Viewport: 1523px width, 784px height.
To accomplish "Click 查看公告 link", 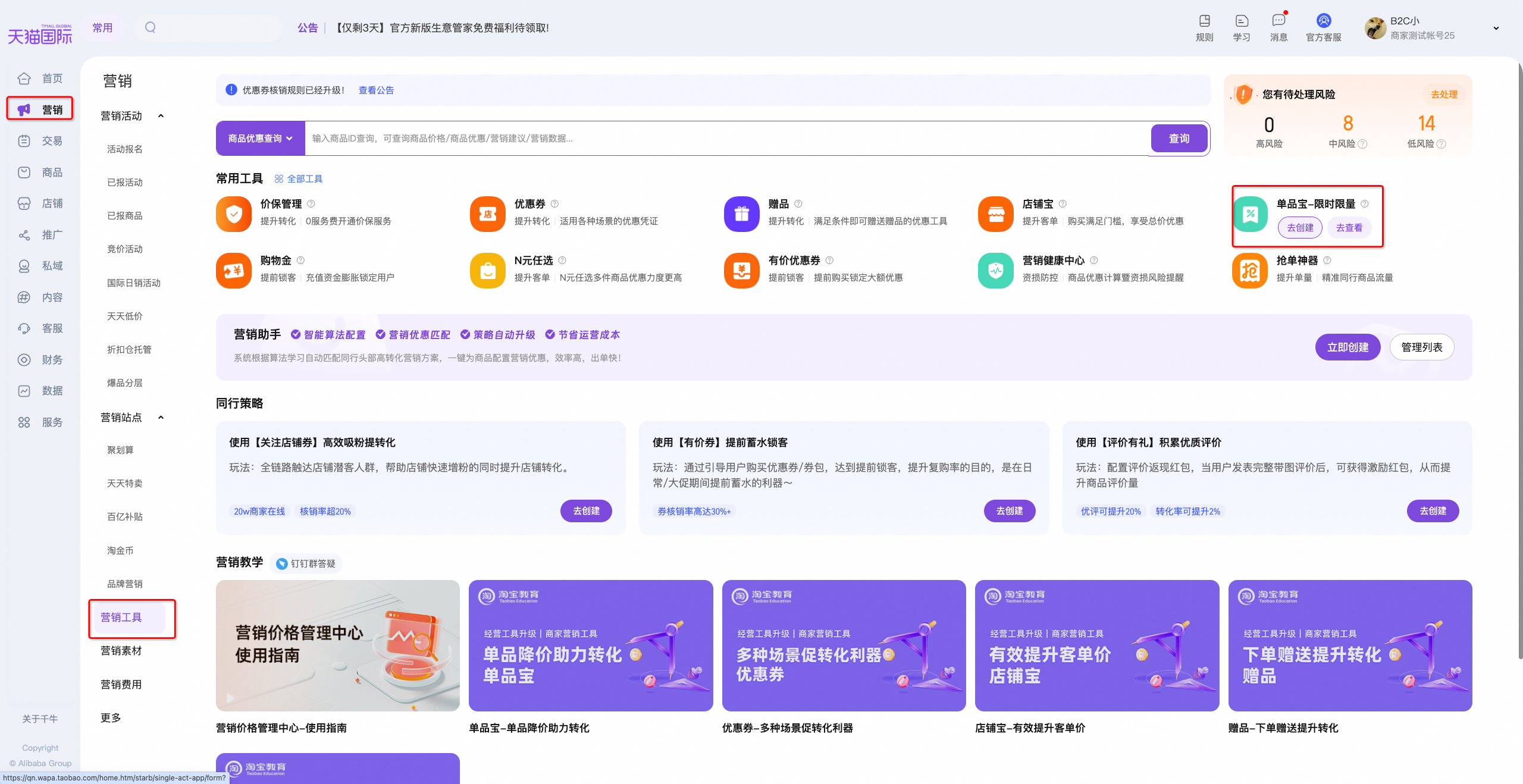I will pos(376,90).
